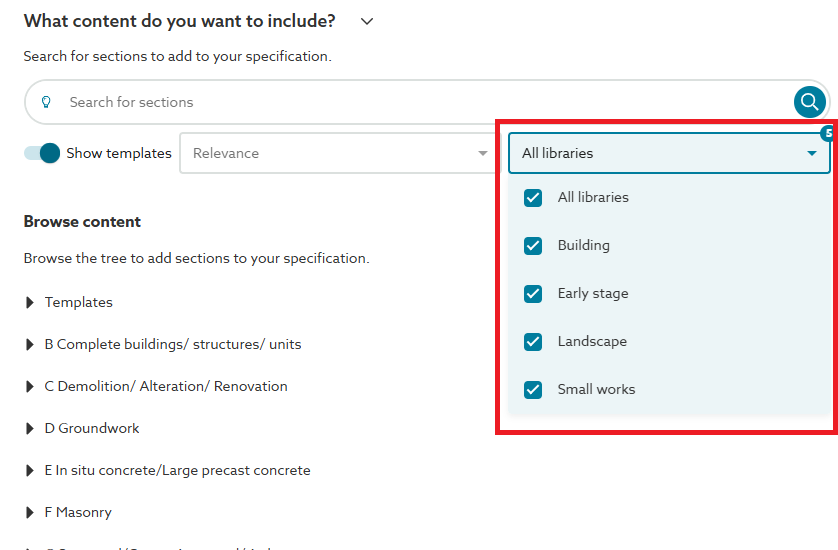Viewport: 838px width, 550px height.
Task: Expand the F Masonry arrow
Action: (31, 513)
